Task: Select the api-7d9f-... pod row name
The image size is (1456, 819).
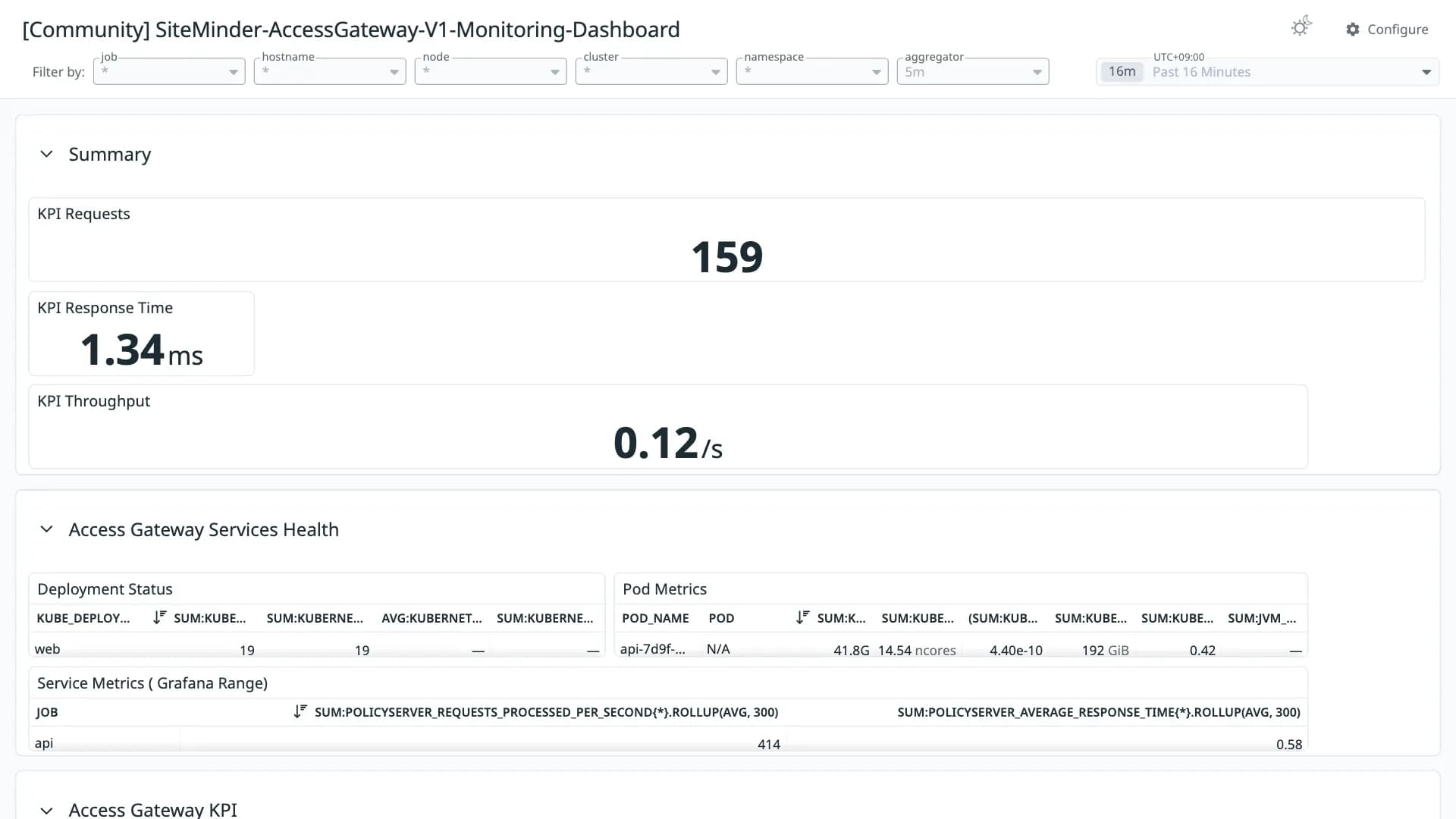Action: (x=652, y=649)
